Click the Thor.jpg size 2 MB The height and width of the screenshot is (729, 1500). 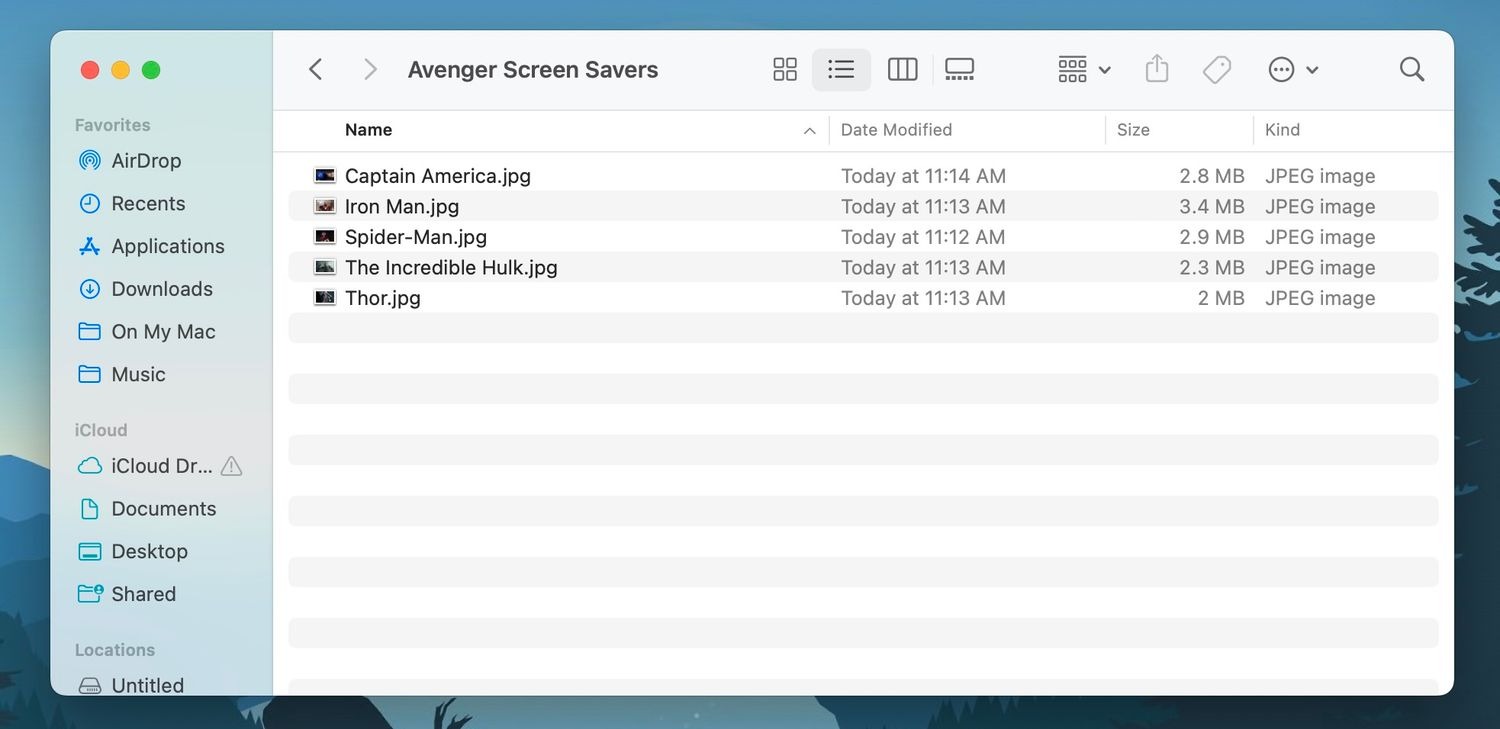pos(1221,298)
